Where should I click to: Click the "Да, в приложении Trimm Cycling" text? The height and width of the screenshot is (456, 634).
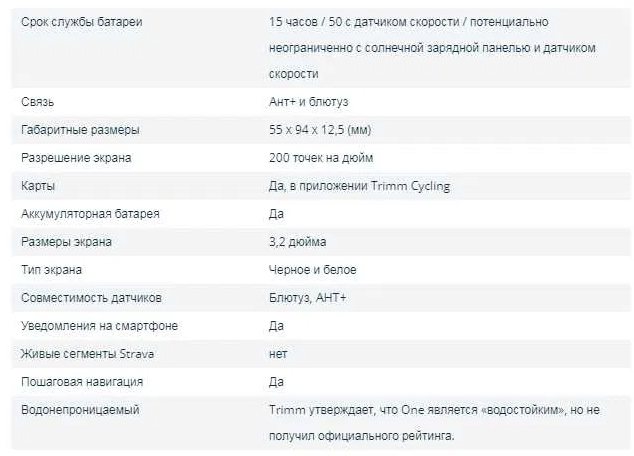pyautogui.click(x=360, y=186)
